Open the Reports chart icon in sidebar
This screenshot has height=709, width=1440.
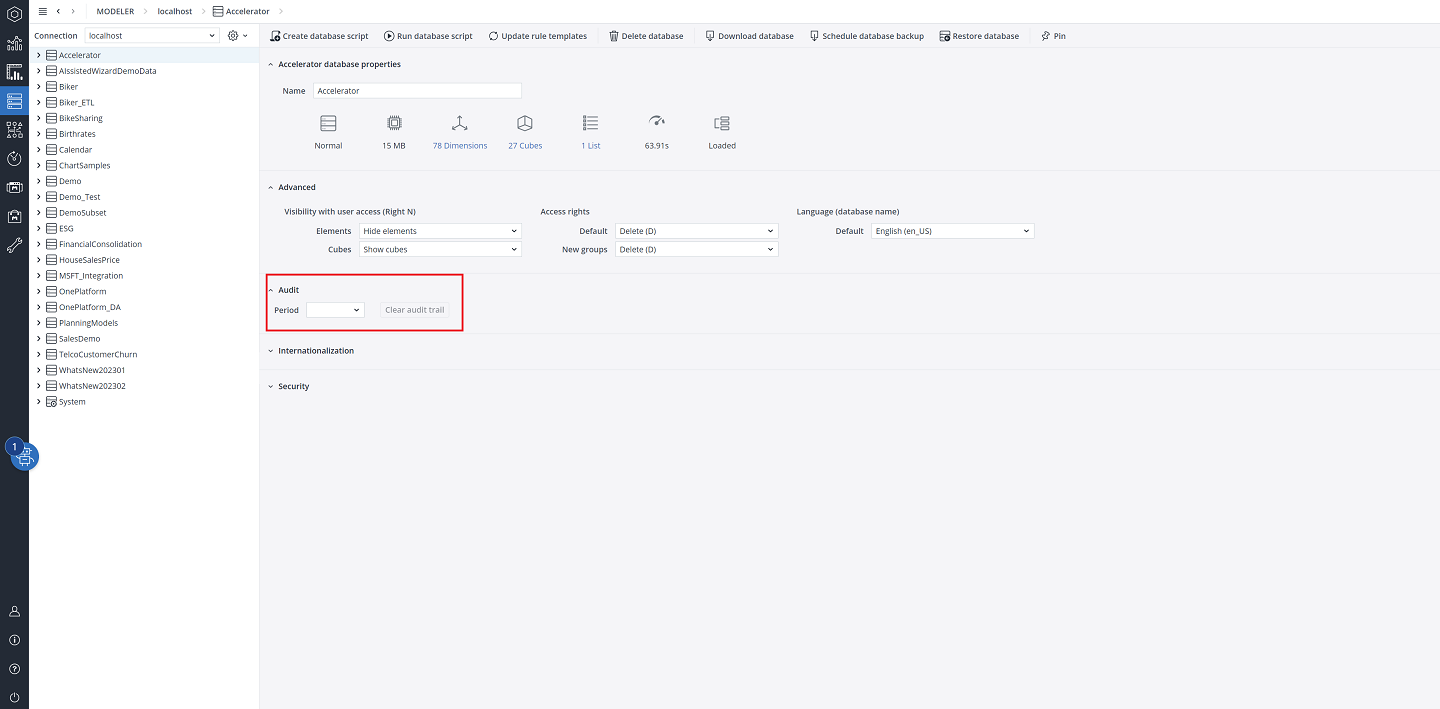[14, 44]
